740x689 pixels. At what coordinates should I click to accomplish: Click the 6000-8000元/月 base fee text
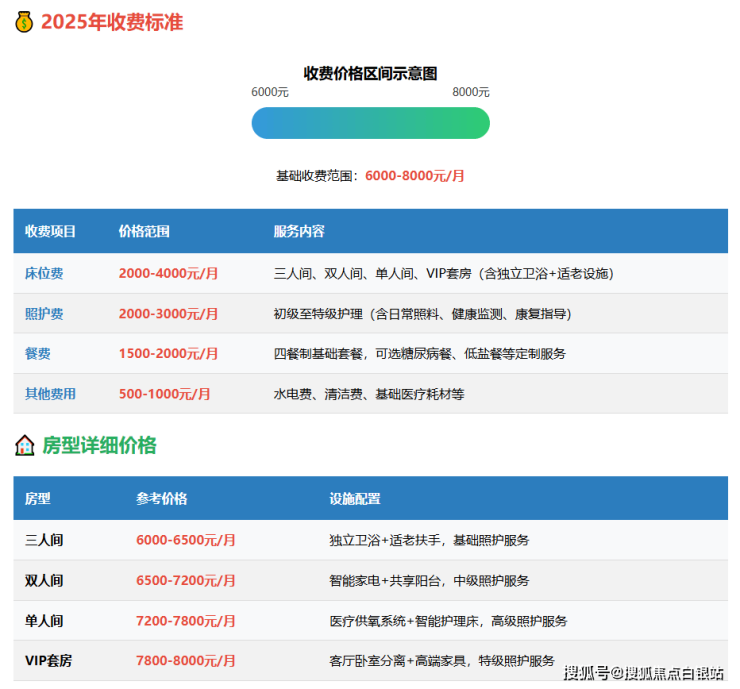(x=414, y=176)
